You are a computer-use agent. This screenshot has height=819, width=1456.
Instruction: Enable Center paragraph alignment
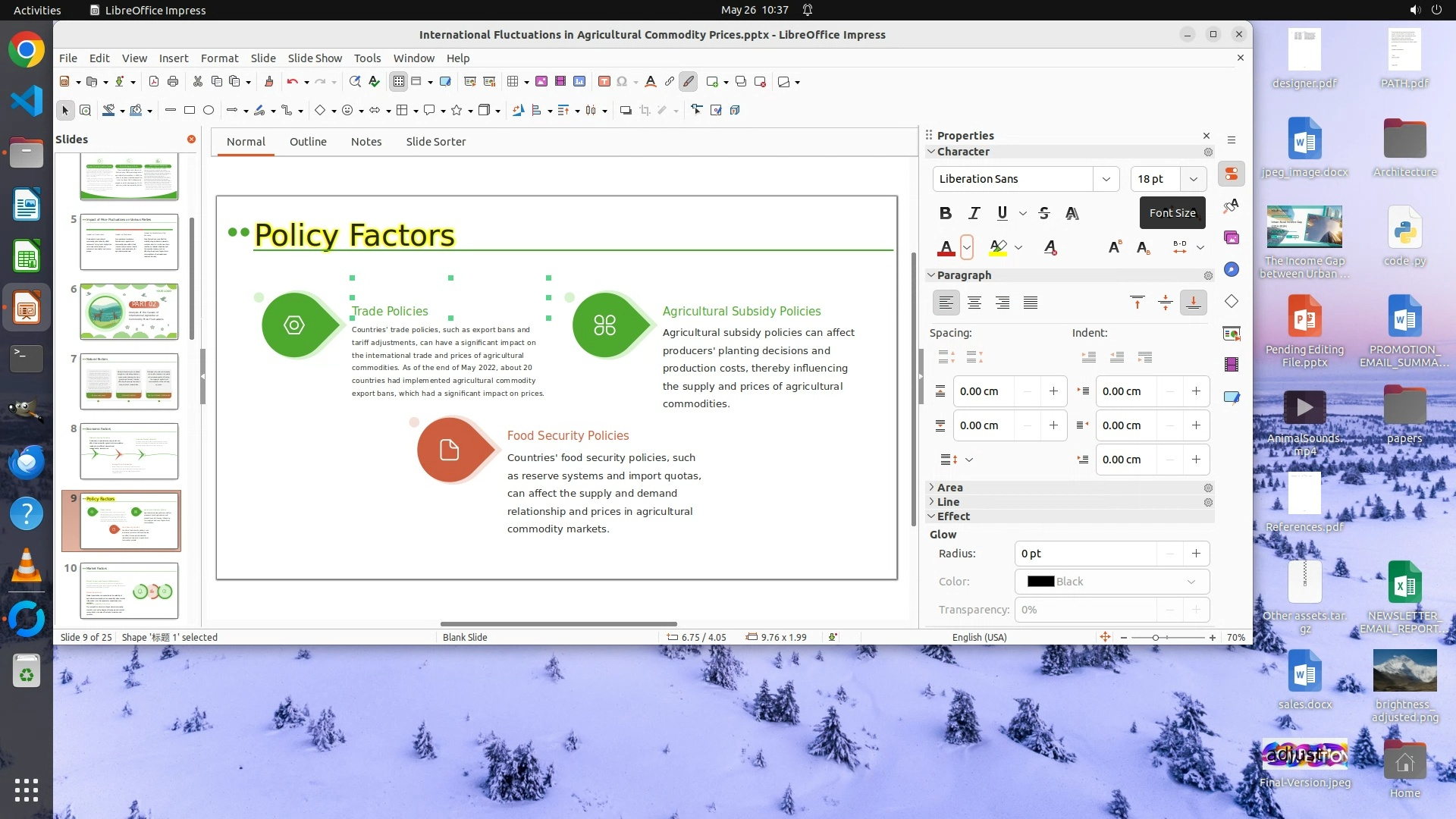[x=974, y=303]
